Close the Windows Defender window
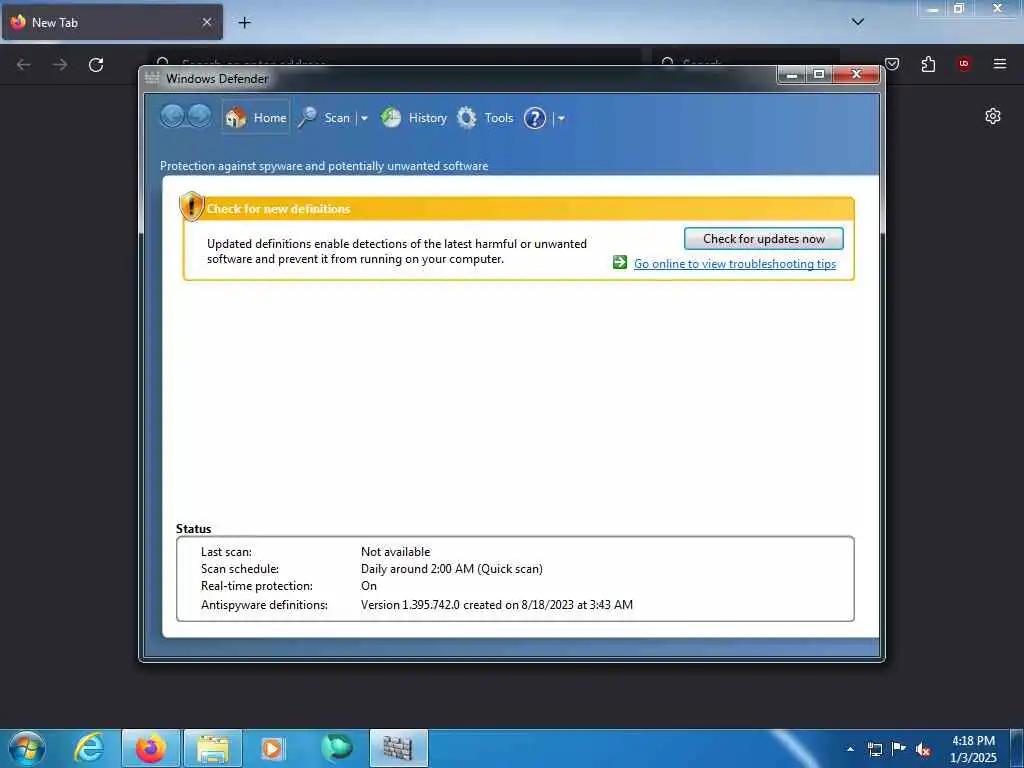 coord(856,74)
